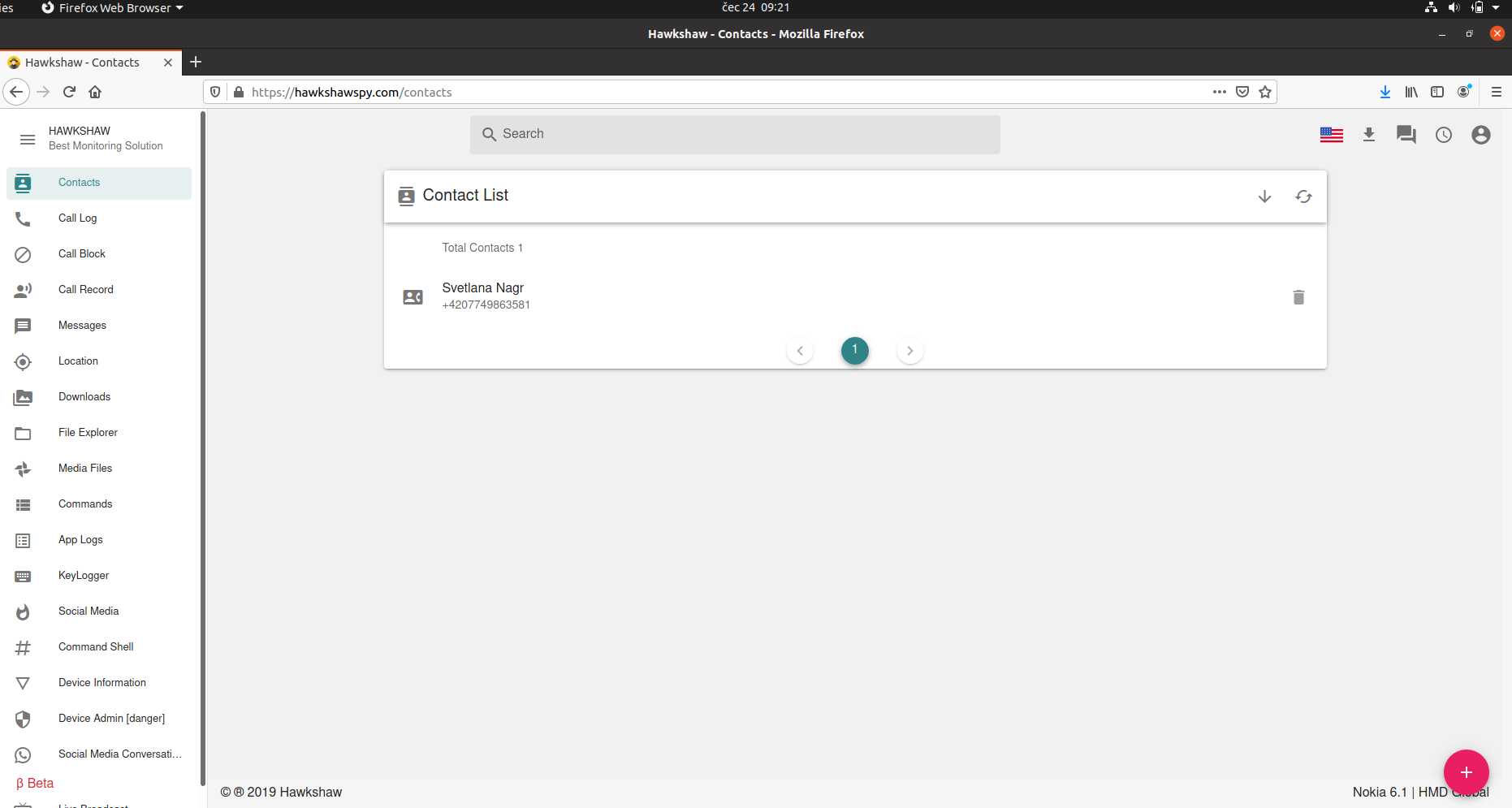Reload the page in Firefox
This screenshot has width=1512, height=808.
[x=69, y=92]
